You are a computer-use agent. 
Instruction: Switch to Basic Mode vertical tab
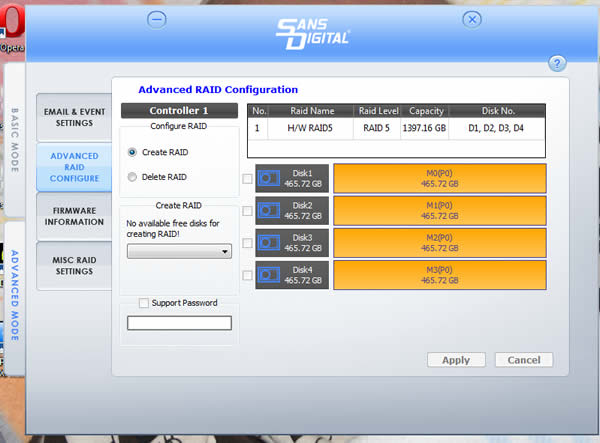coord(15,140)
